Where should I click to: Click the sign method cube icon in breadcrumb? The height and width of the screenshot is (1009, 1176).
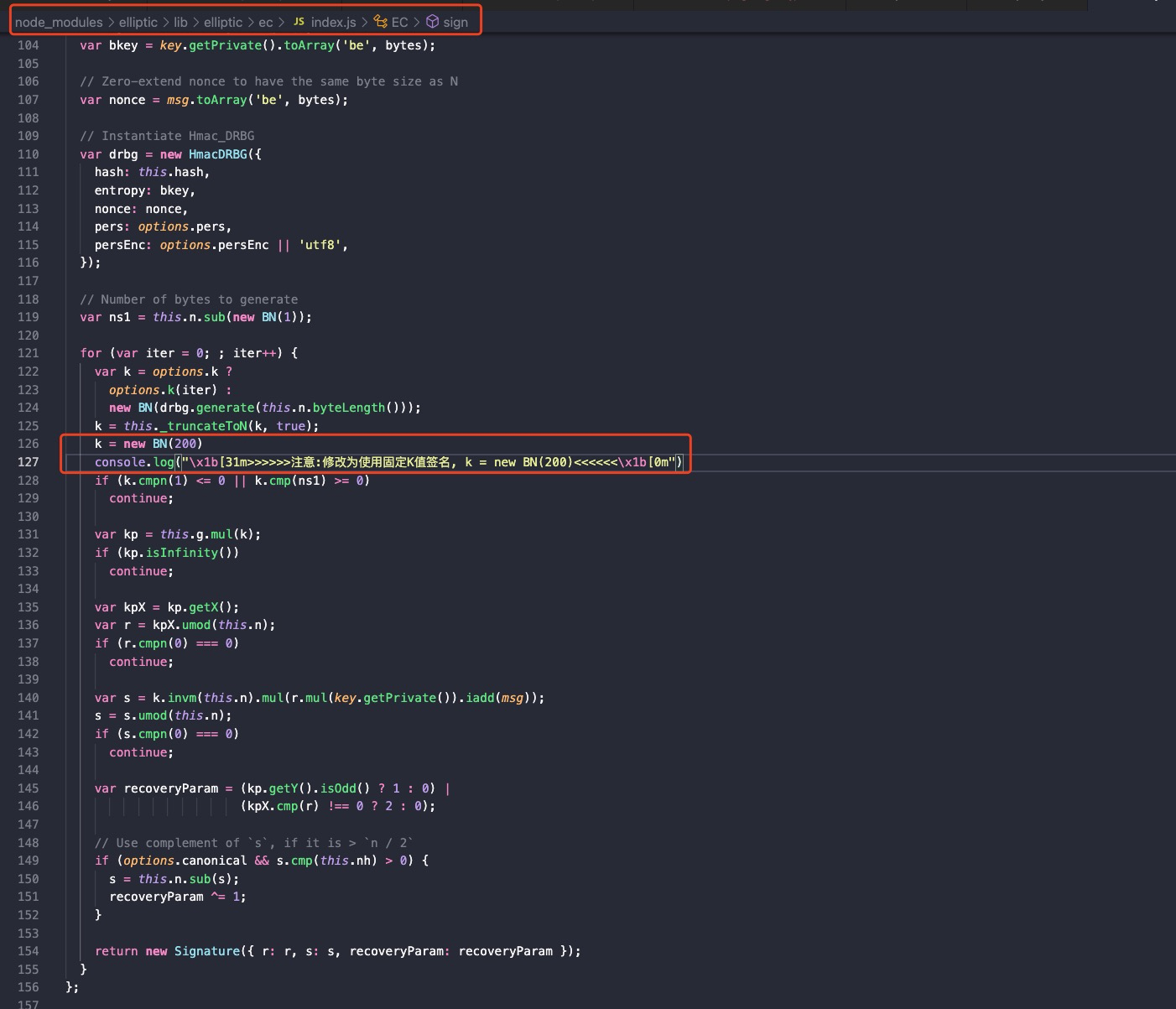pos(432,22)
